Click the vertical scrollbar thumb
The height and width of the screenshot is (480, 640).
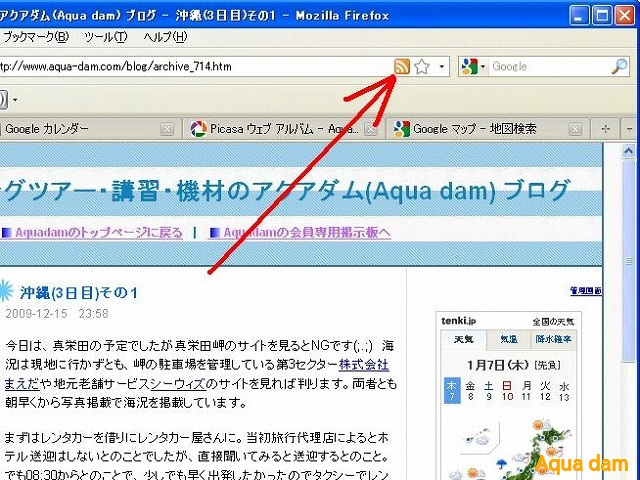[629, 261]
